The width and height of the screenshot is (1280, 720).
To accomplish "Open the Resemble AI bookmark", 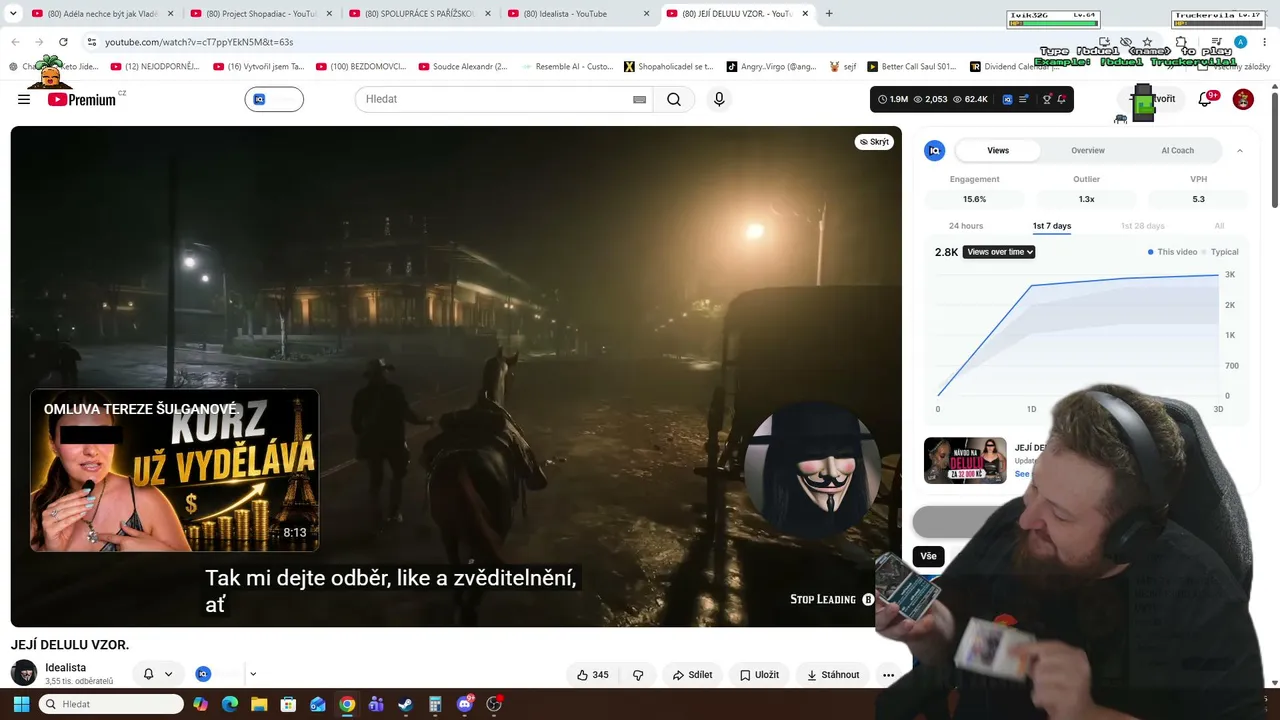I will pos(567,67).
